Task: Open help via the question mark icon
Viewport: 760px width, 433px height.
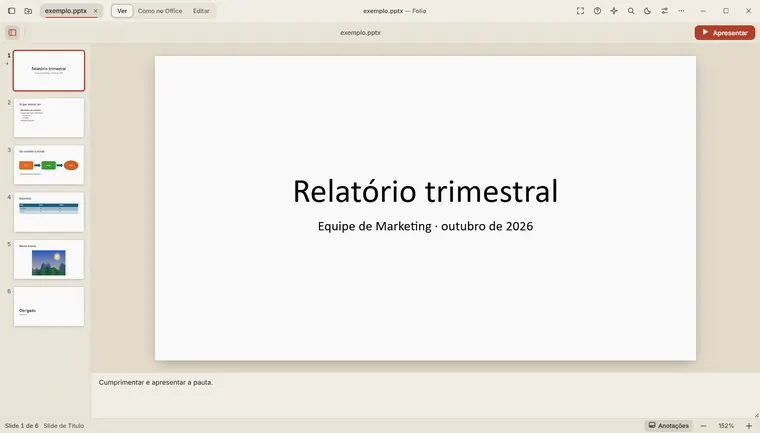Action: [x=597, y=11]
